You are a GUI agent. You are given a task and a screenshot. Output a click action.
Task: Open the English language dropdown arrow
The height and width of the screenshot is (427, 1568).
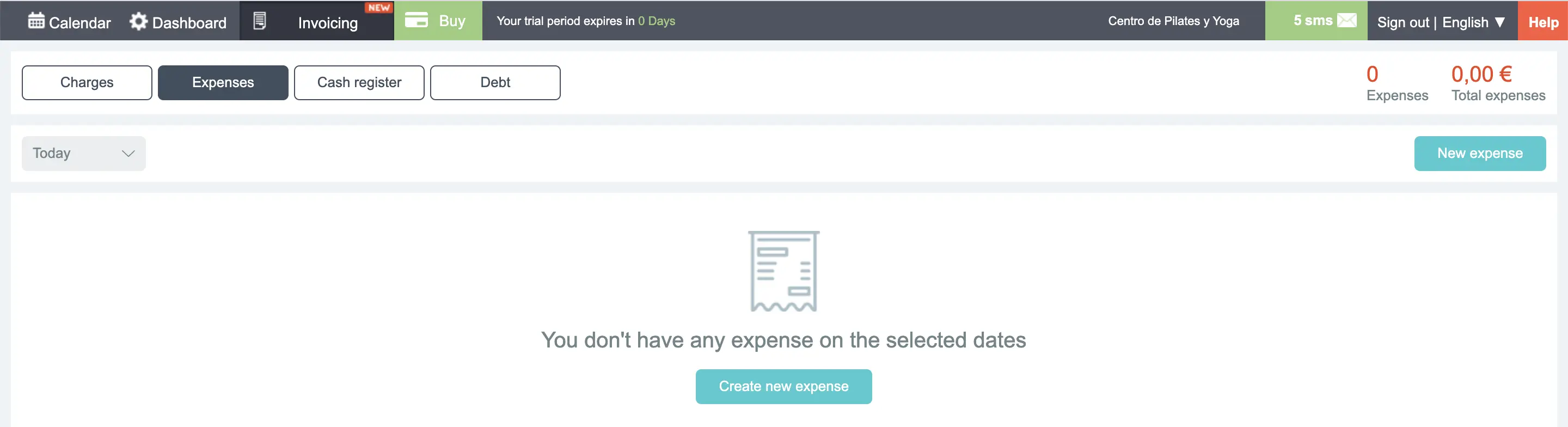pyautogui.click(x=1500, y=22)
